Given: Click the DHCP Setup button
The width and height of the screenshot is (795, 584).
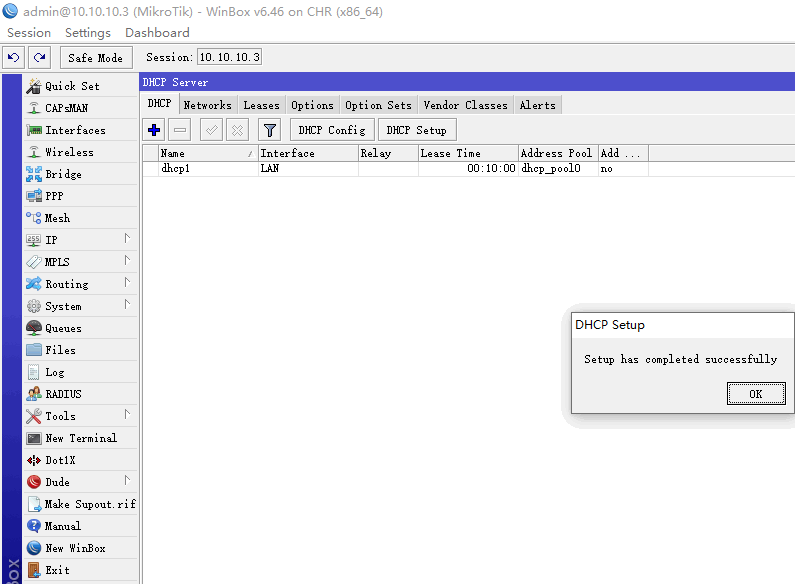Looking at the screenshot, I should 417,130.
